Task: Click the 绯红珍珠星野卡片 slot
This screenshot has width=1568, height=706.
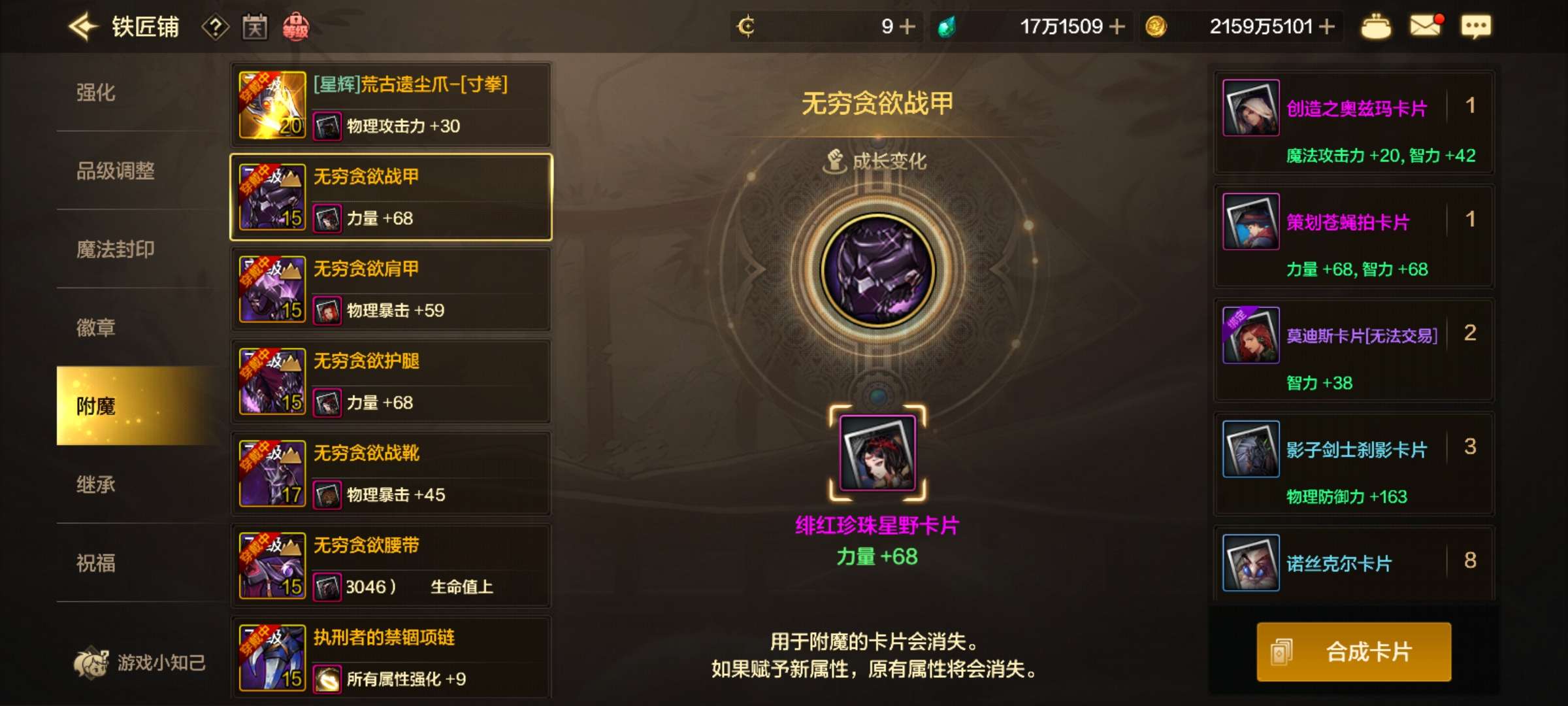Action: coord(877,453)
